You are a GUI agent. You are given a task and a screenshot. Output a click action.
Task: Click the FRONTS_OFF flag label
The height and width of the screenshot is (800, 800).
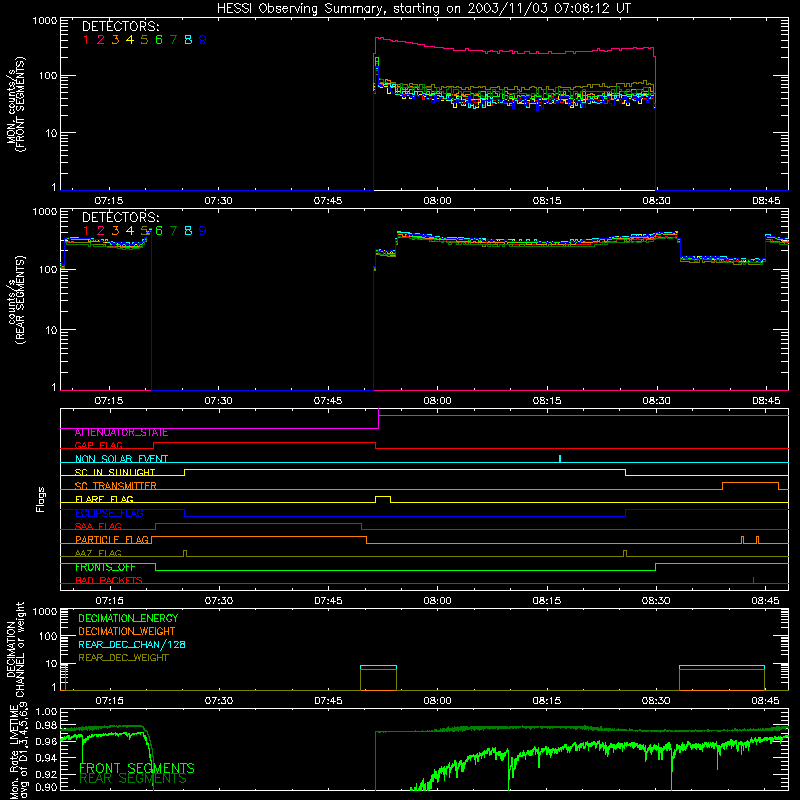click(x=105, y=567)
